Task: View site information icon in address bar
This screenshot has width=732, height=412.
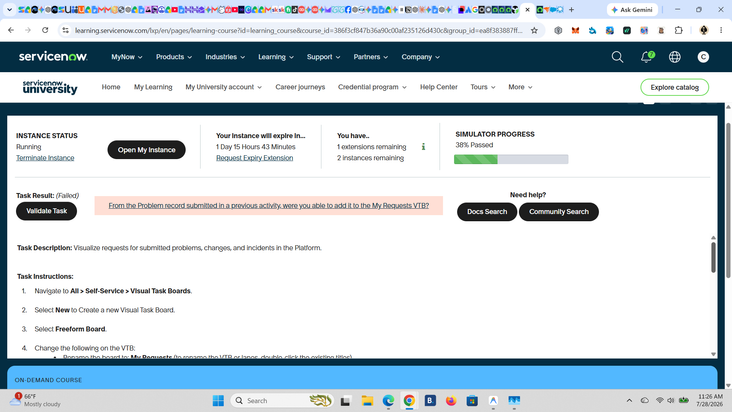Action: 66,30
